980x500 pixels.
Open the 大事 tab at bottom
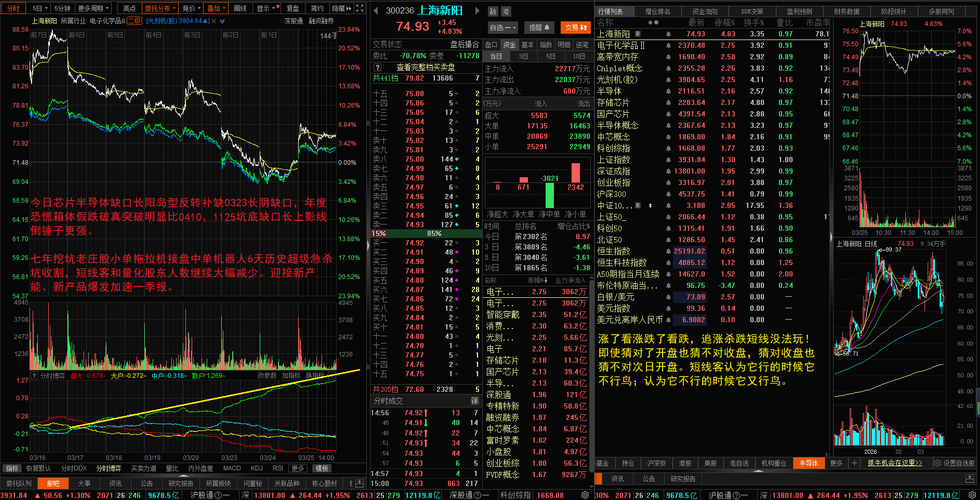click(84, 483)
